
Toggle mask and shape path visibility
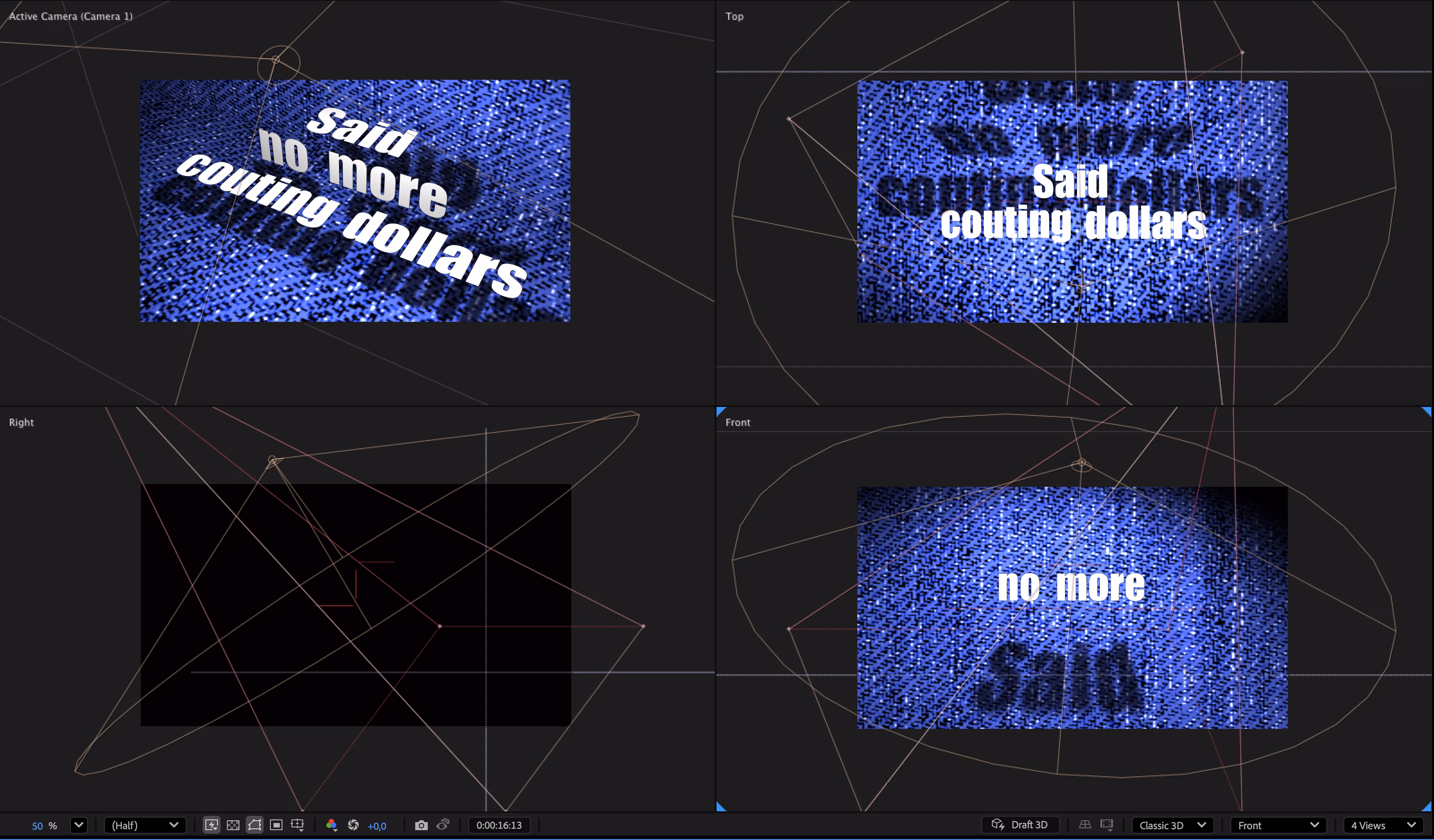click(x=254, y=825)
